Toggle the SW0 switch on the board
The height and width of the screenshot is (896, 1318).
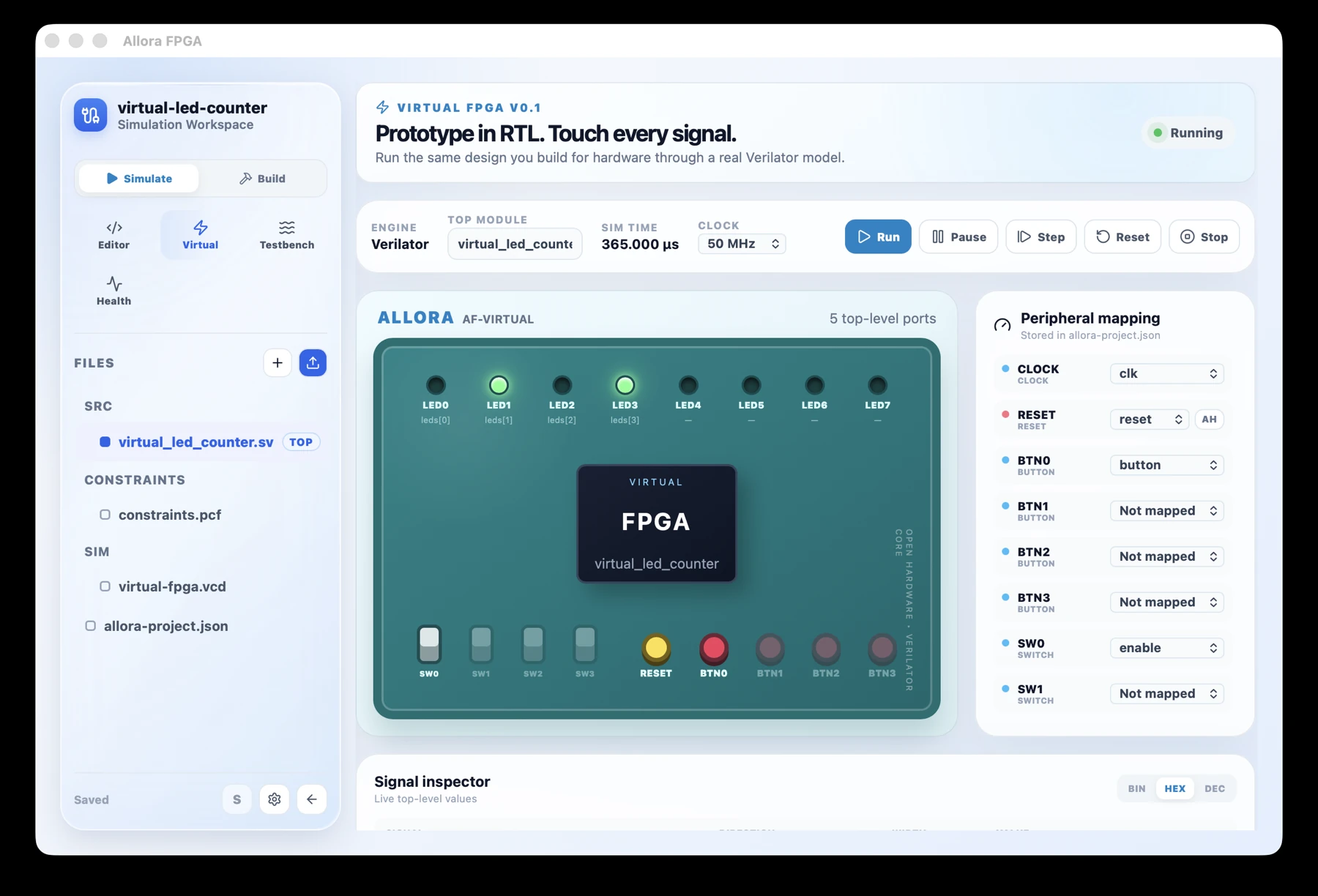429,644
